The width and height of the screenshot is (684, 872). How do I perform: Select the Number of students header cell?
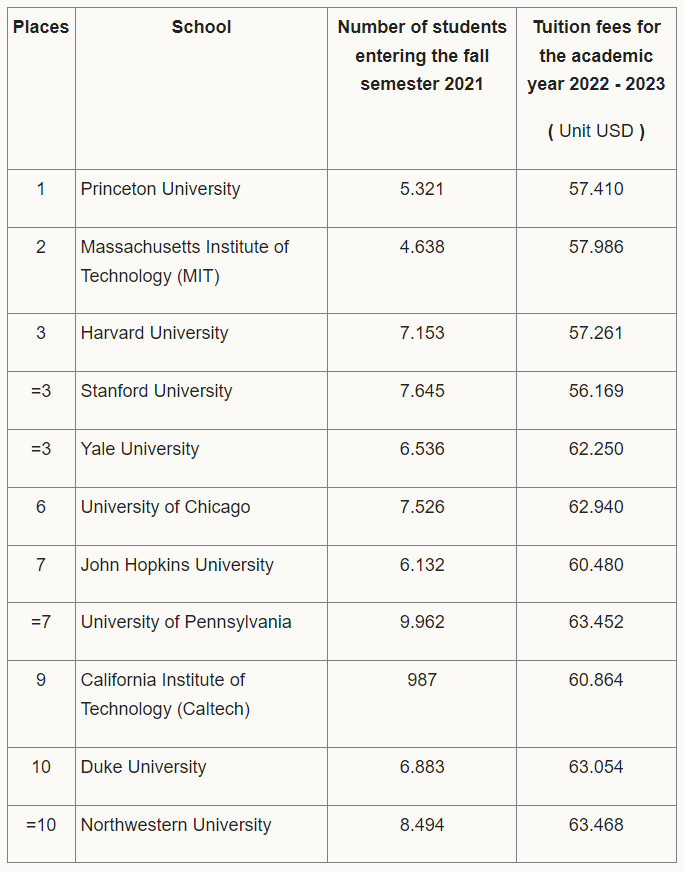(422, 88)
